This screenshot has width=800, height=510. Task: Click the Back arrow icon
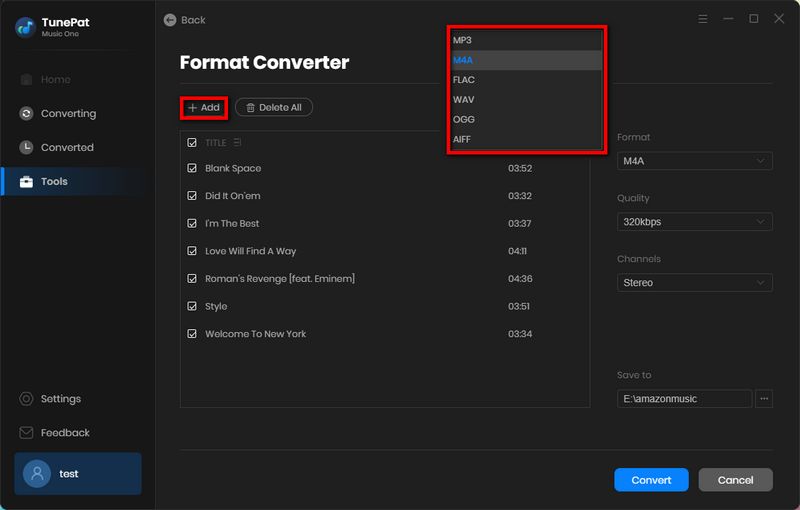(170, 20)
